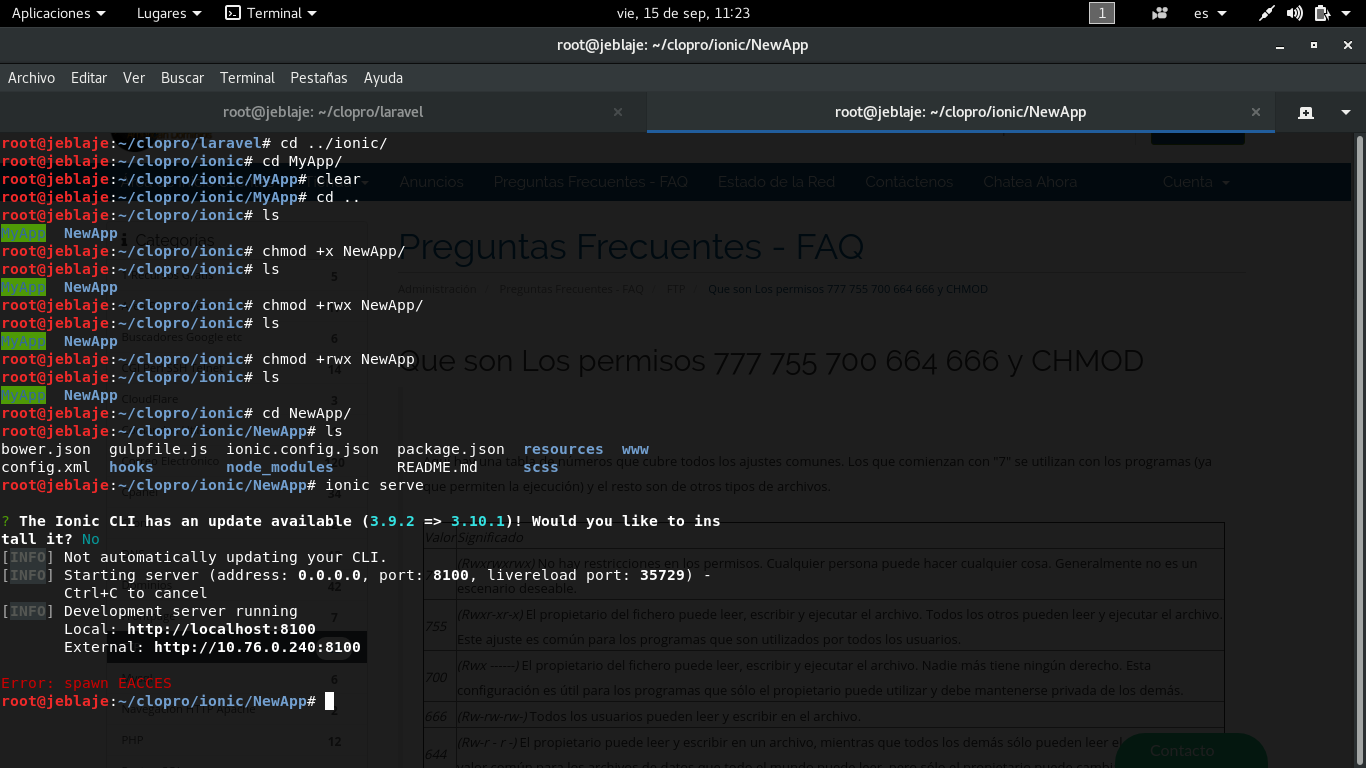Viewport: 1366px width, 768px height.
Task: Click the 'cd MyApp/' command text
Action: (x=302, y=161)
